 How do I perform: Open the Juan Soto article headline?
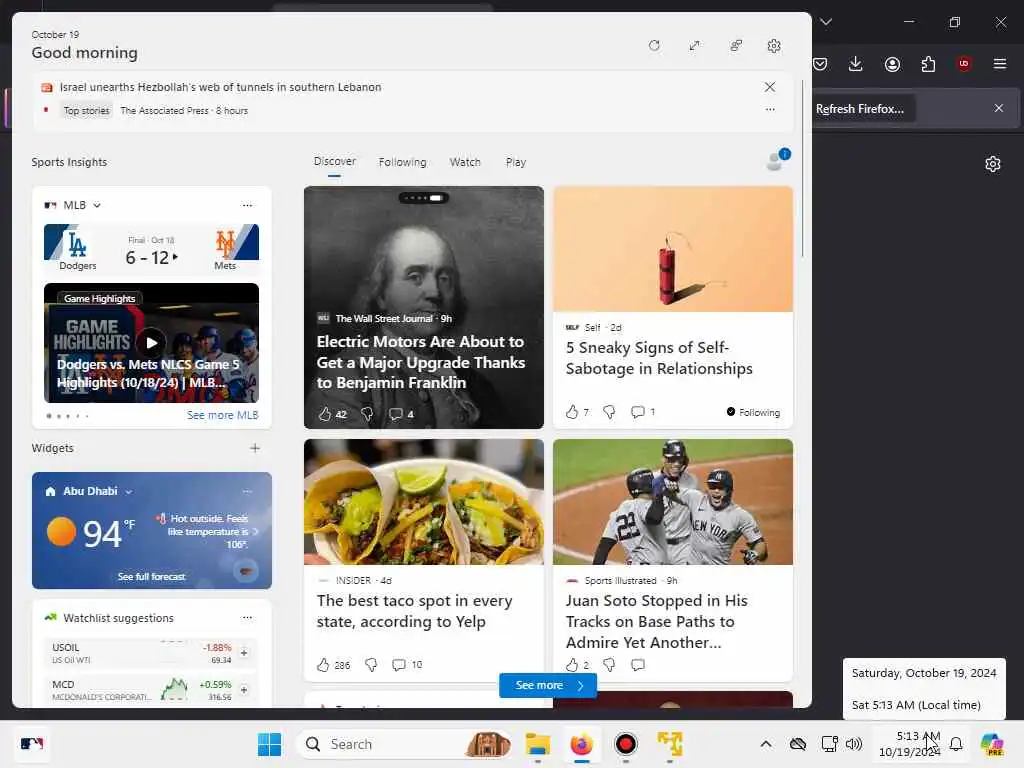(657, 621)
